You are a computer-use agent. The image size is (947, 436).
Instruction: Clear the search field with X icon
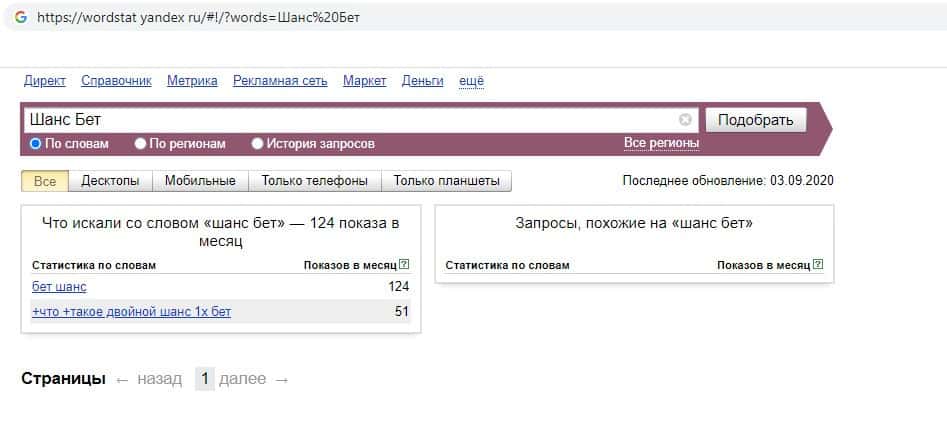click(685, 120)
